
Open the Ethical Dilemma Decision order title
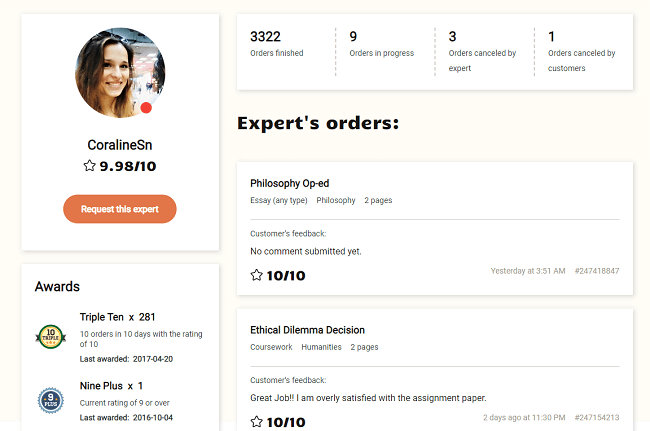point(307,330)
